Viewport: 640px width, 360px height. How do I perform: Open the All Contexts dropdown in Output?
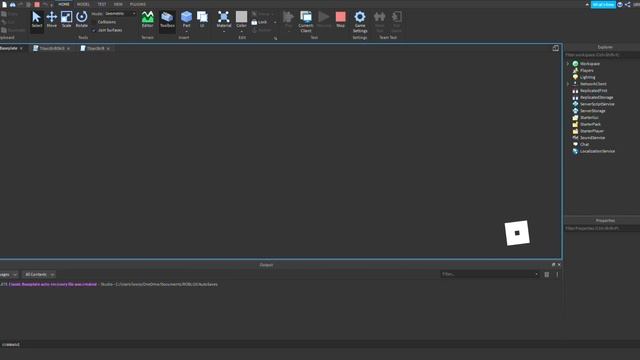click(x=39, y=274)
